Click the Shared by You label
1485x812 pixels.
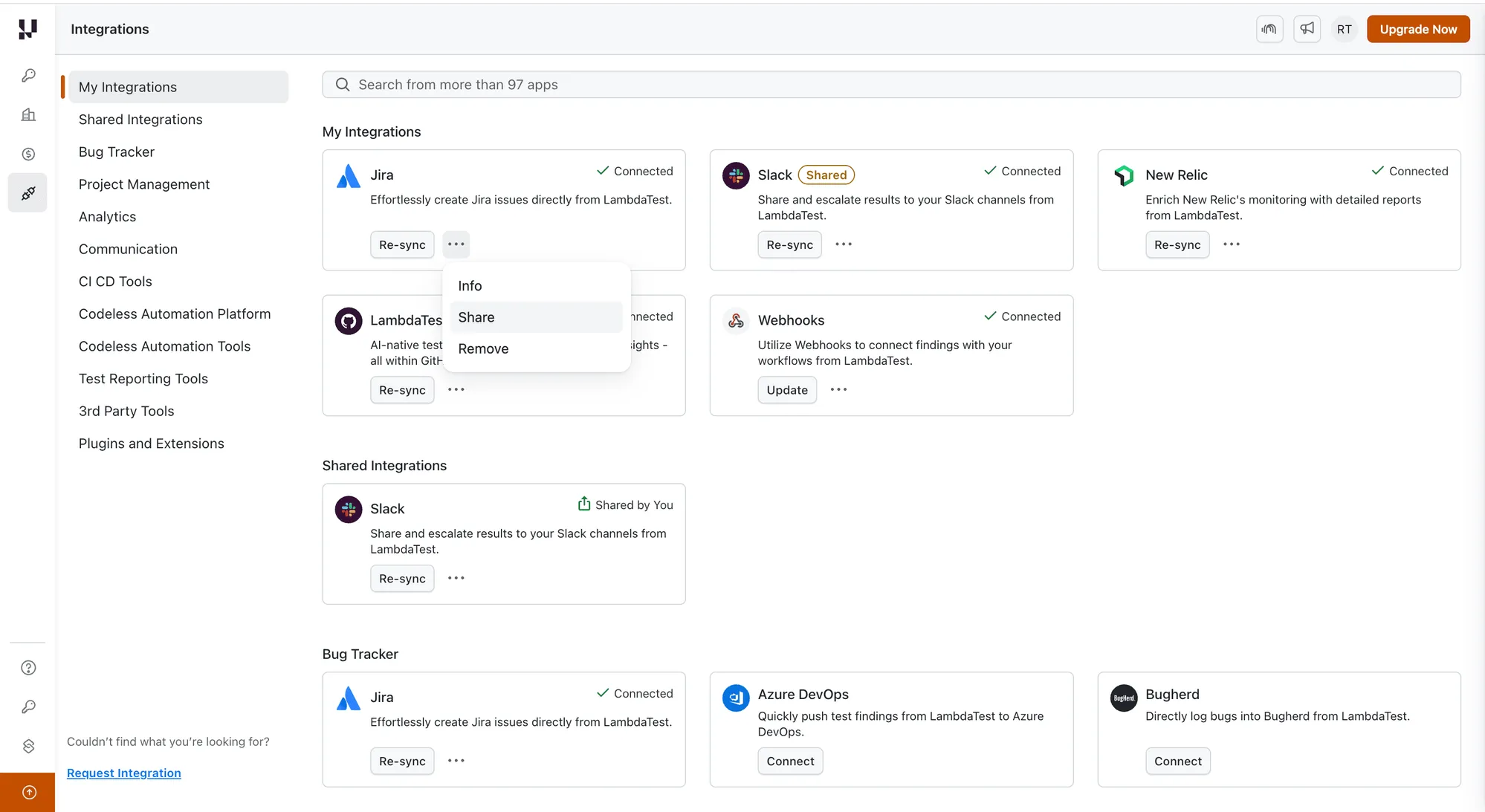[634, 505]
